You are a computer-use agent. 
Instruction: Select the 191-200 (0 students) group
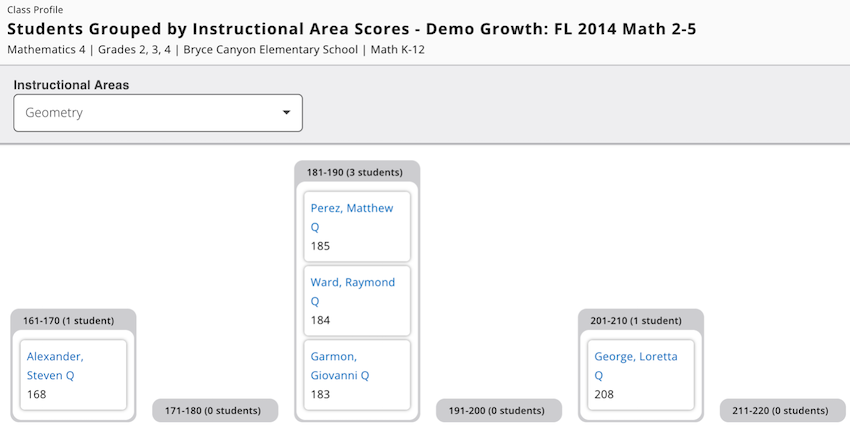(x=499, y=411)
